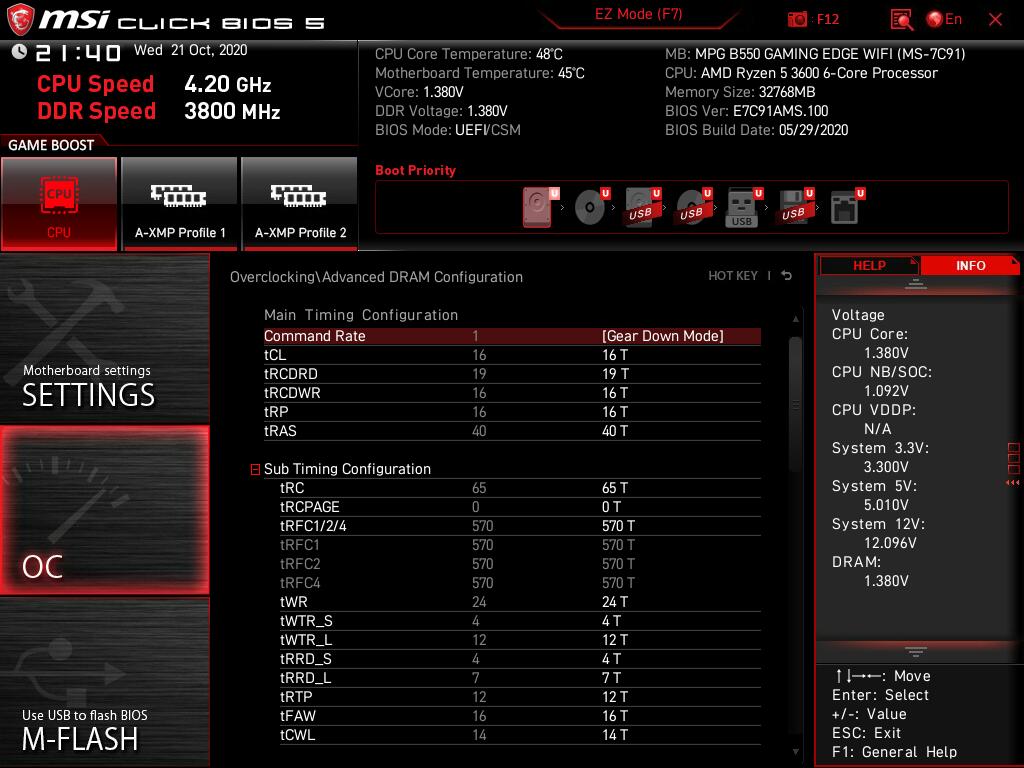Edit the tRCPAGE 0 T value

(611, 507)
